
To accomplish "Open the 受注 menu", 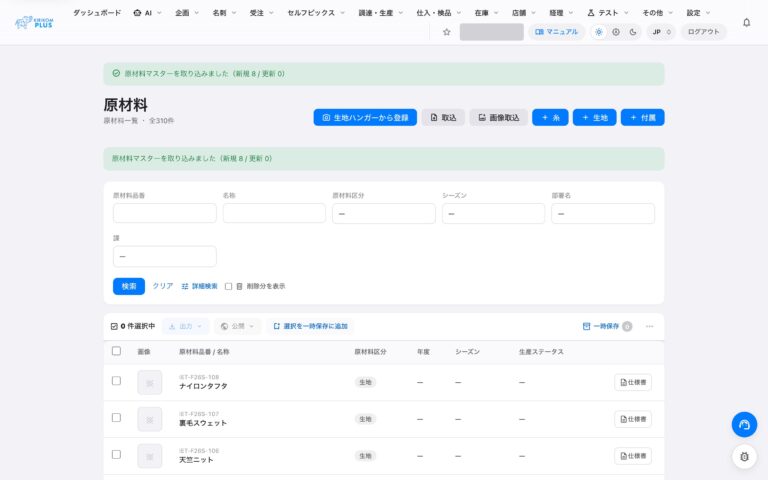I will point(262,13).
